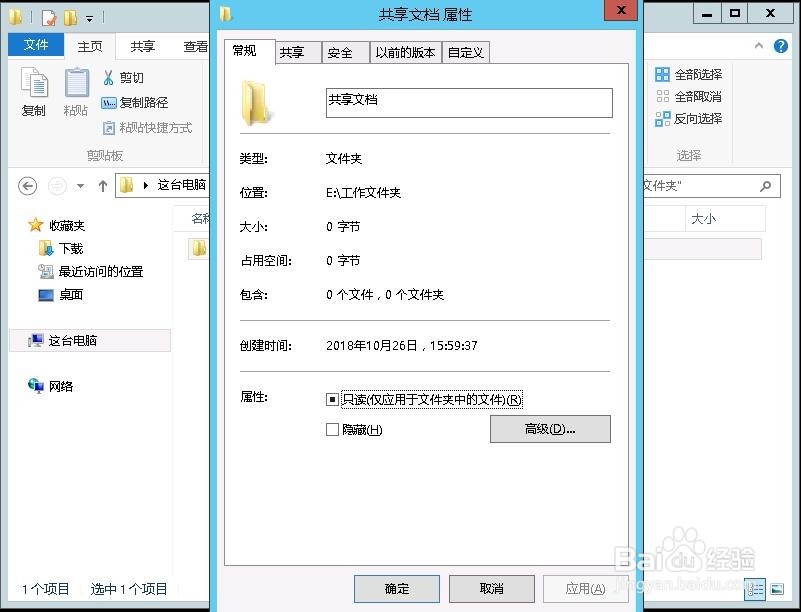
Task: Click the 全部选择 (Select all) icon
Action: [x=663, y=73]
